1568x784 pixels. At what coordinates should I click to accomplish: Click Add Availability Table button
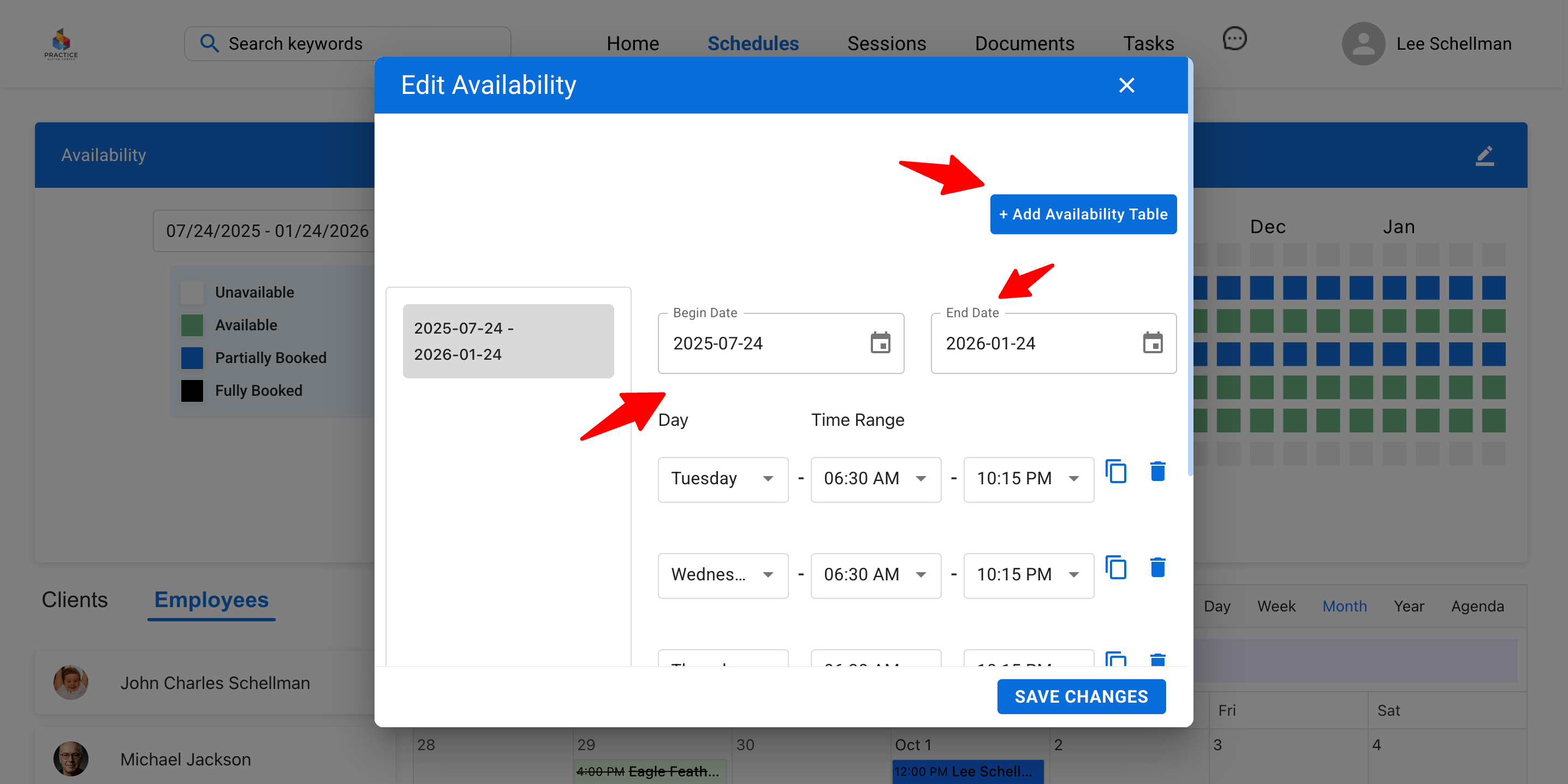click(x=1083, y=214)
